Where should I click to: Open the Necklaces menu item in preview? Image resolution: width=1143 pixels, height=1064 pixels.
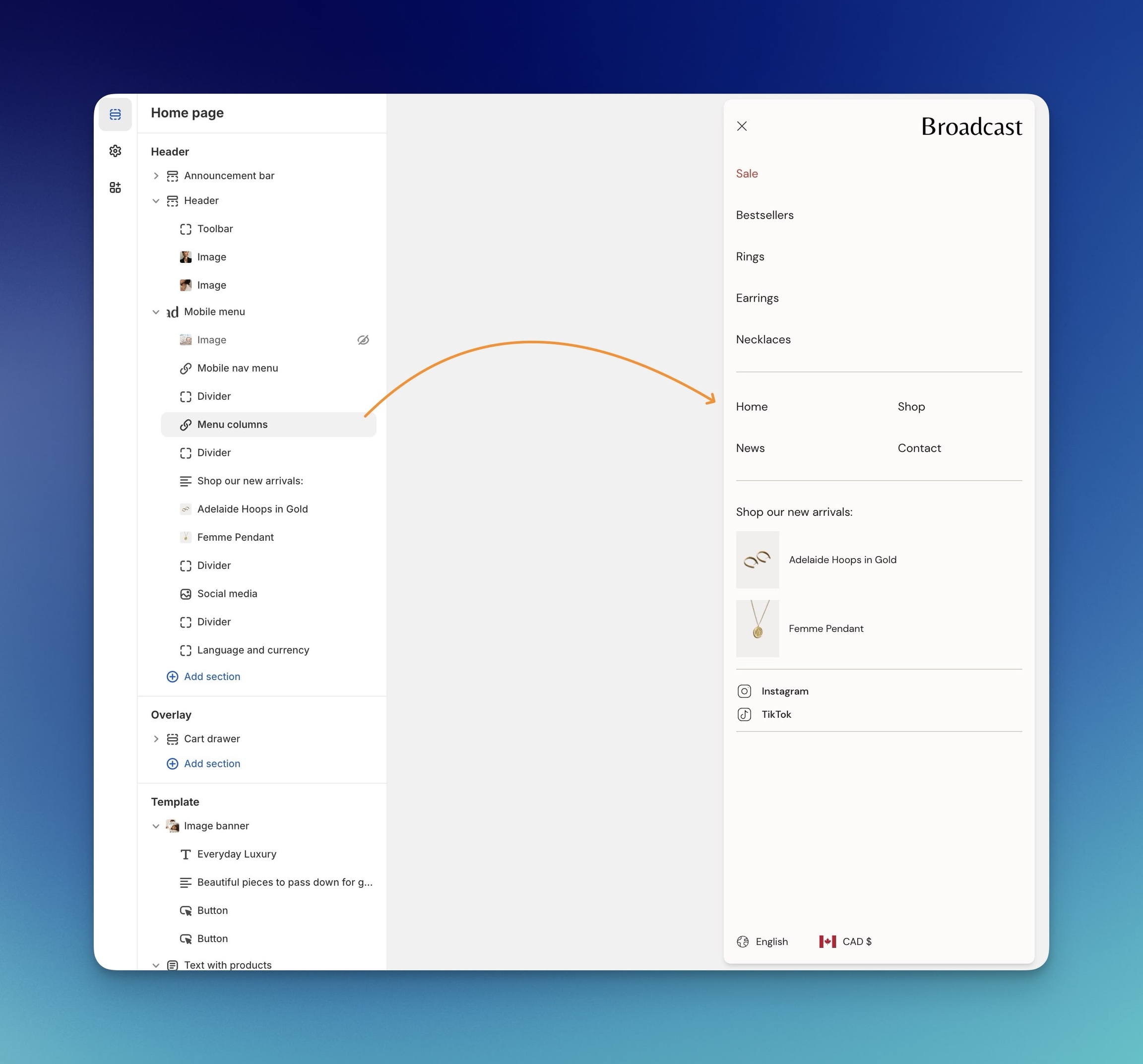click(763, 340)
